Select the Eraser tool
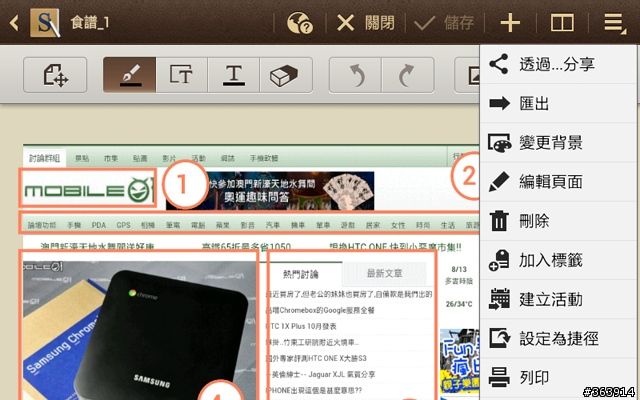The height and width of the screenshot is (400, 640). [286, 75]
